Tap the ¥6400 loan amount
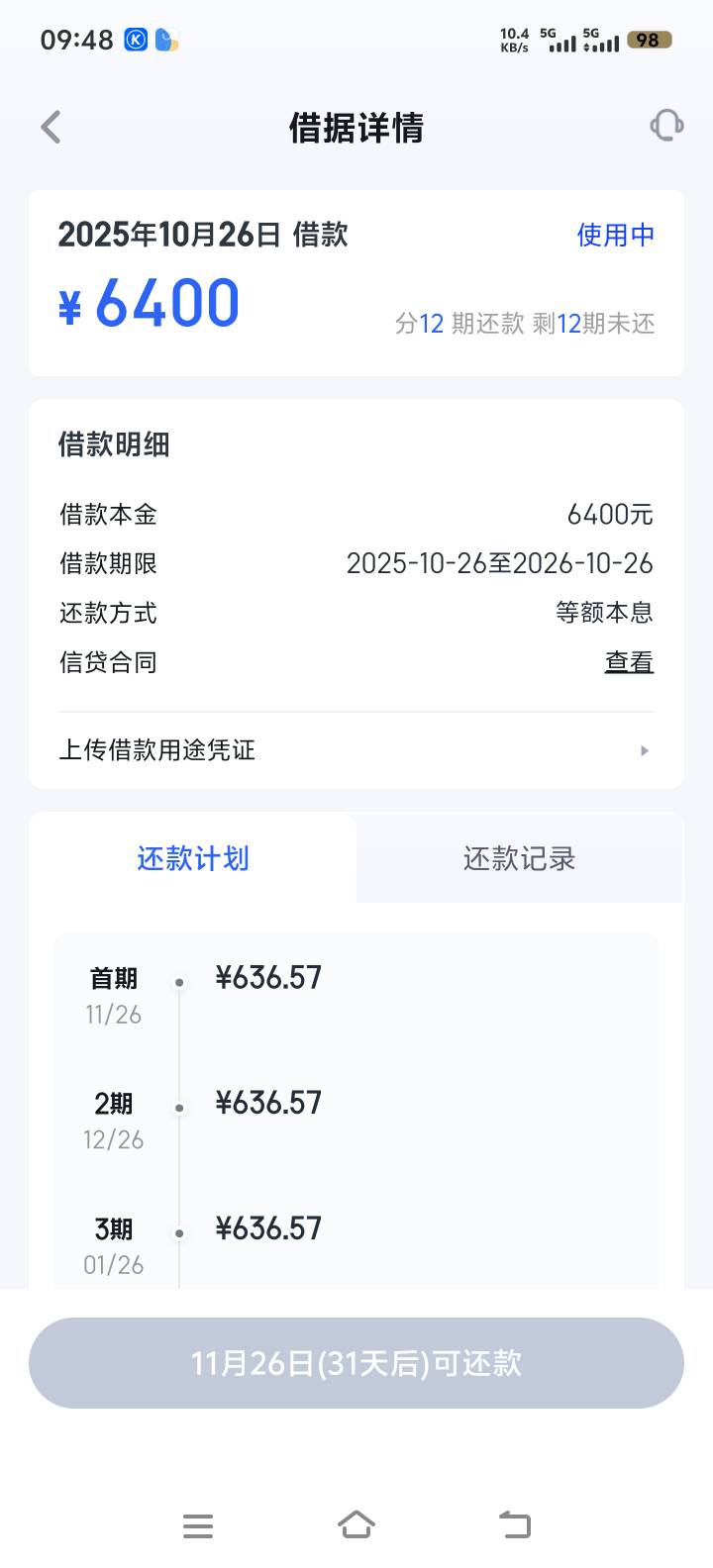Image resolution: width=713 pixels, height=1568 pixels. (x=151, y=303)
